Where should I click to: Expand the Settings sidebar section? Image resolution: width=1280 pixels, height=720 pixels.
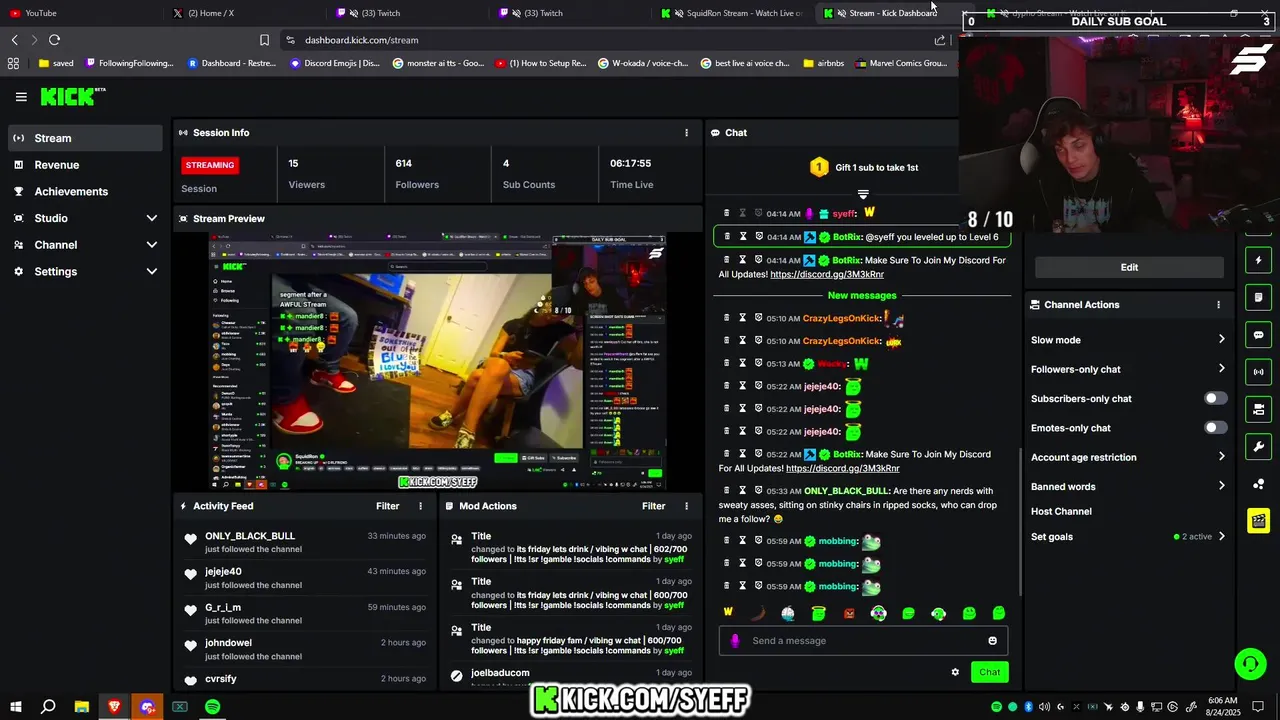(152, 271)
